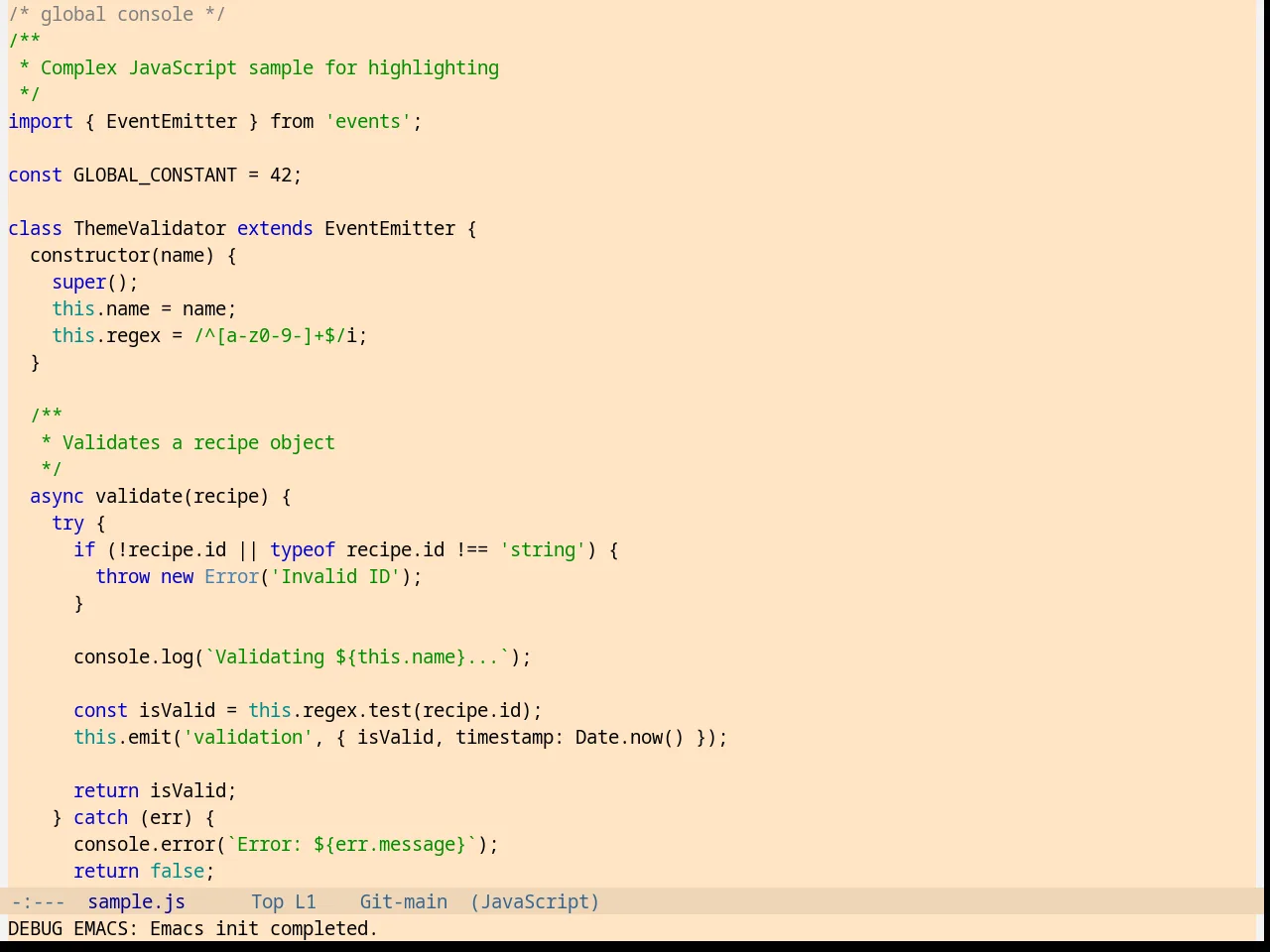Place cursor on the 'validation' event string
Viewport: 1270px width, 952px height.
click(248, 737)
